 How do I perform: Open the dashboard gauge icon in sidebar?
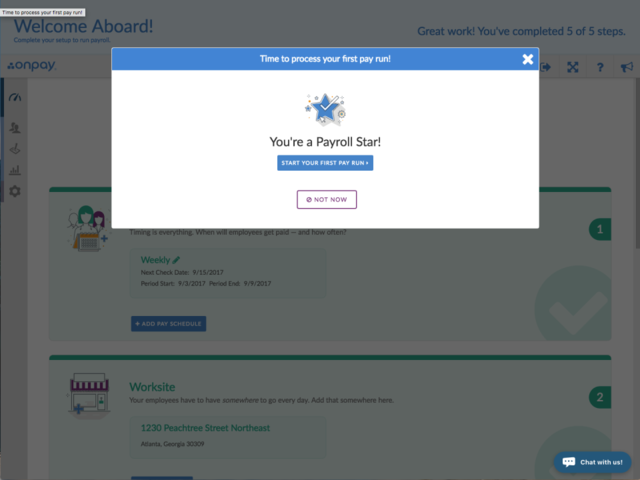point(15,98)
